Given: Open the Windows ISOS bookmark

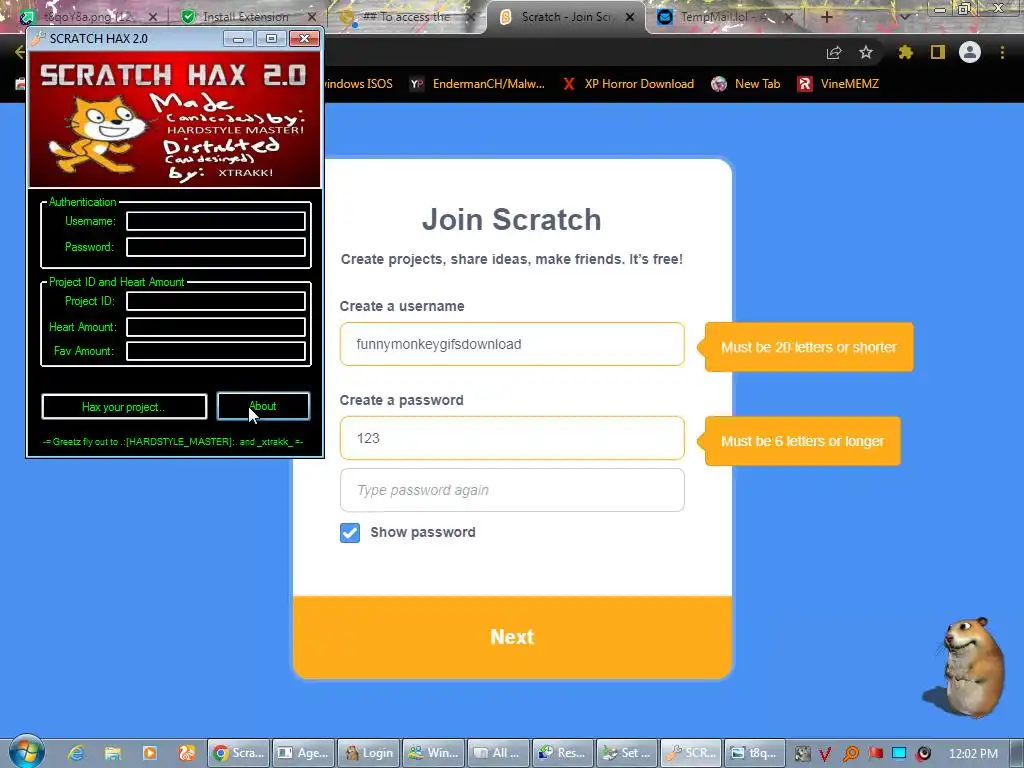Looking at the screenshot, I should click(x=358, y=84).
